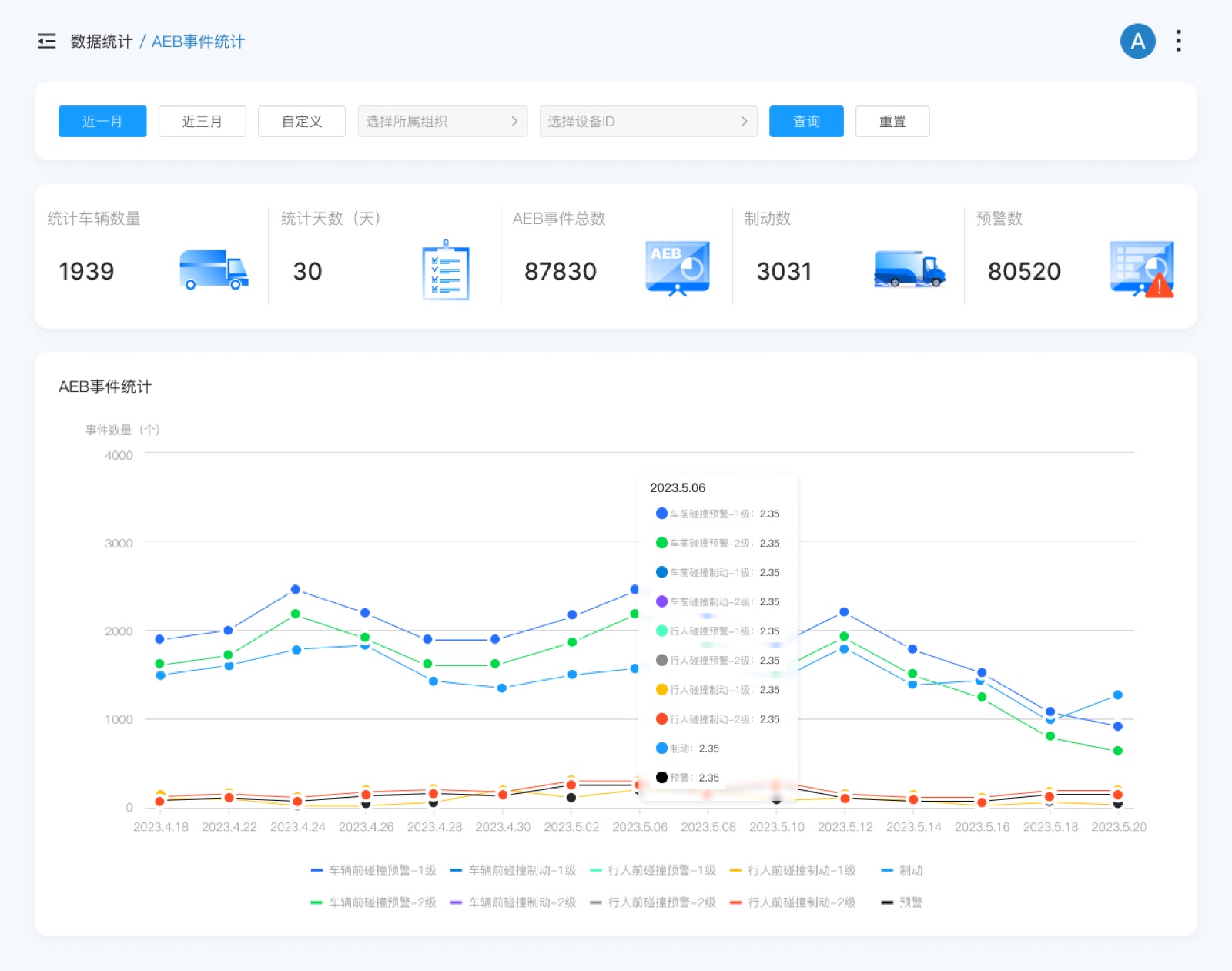Toggle legend 车辆前碰撞制动-2级 series
1232x971 pixels.
coord(513,902)
